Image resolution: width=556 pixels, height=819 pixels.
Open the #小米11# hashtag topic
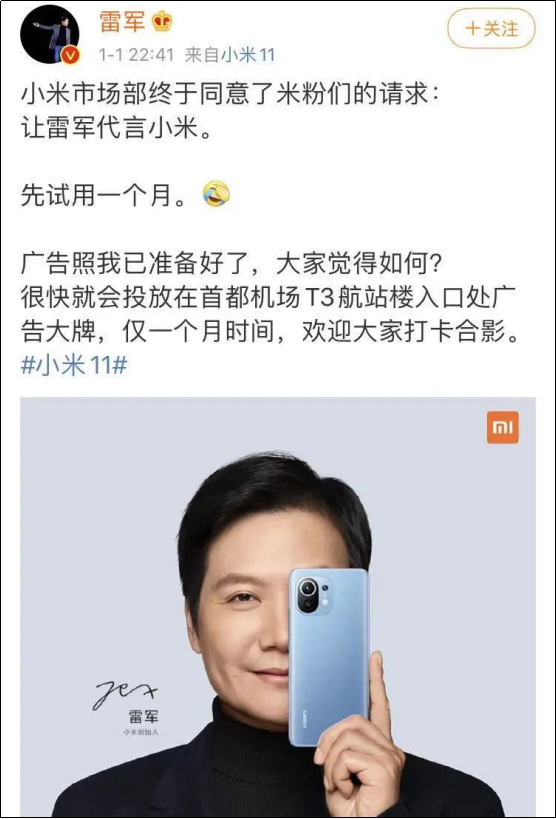(74, 365)
